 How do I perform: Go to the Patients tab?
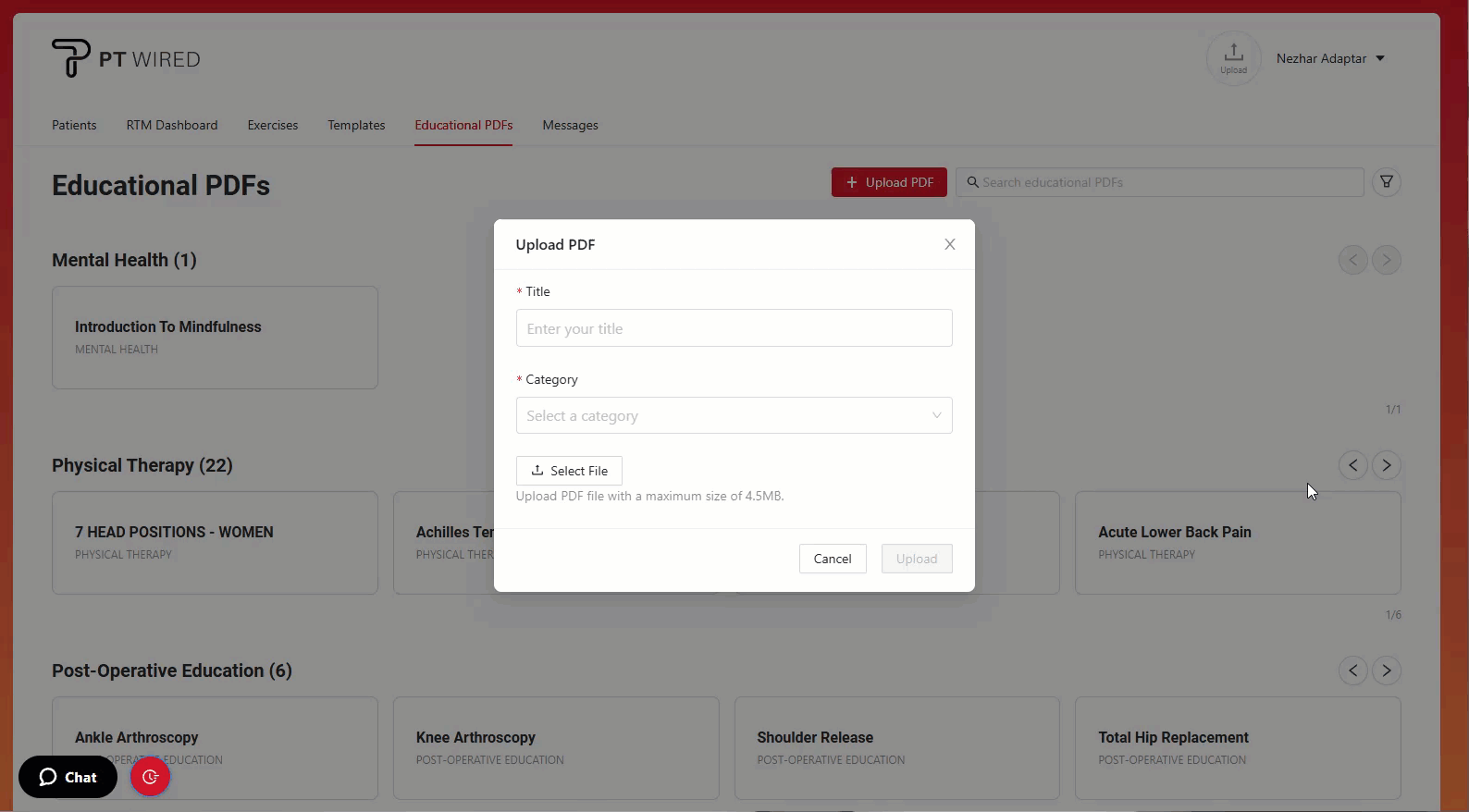click(x=74, y=125)
